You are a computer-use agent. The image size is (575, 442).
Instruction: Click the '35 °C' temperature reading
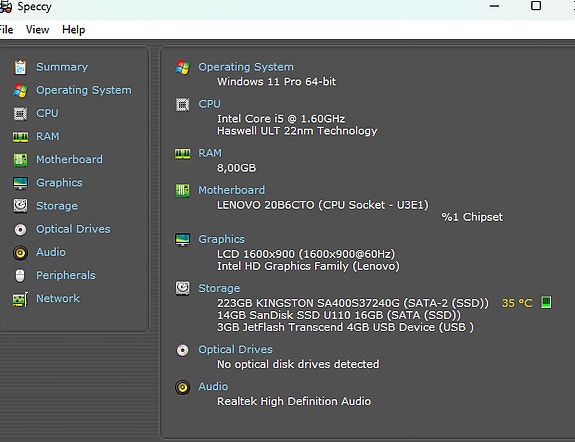coord(517,303)
